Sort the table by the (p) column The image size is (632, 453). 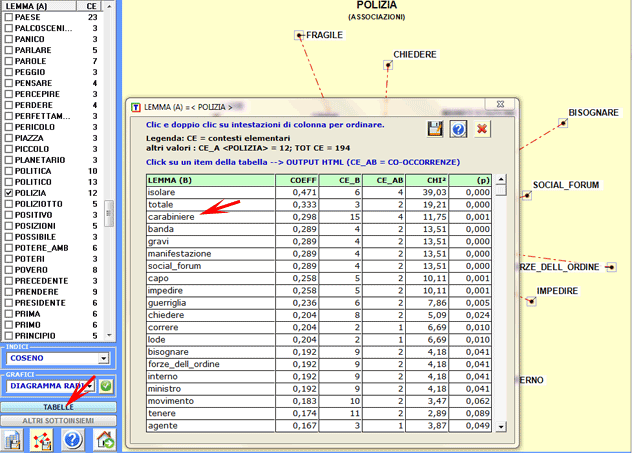470,180
